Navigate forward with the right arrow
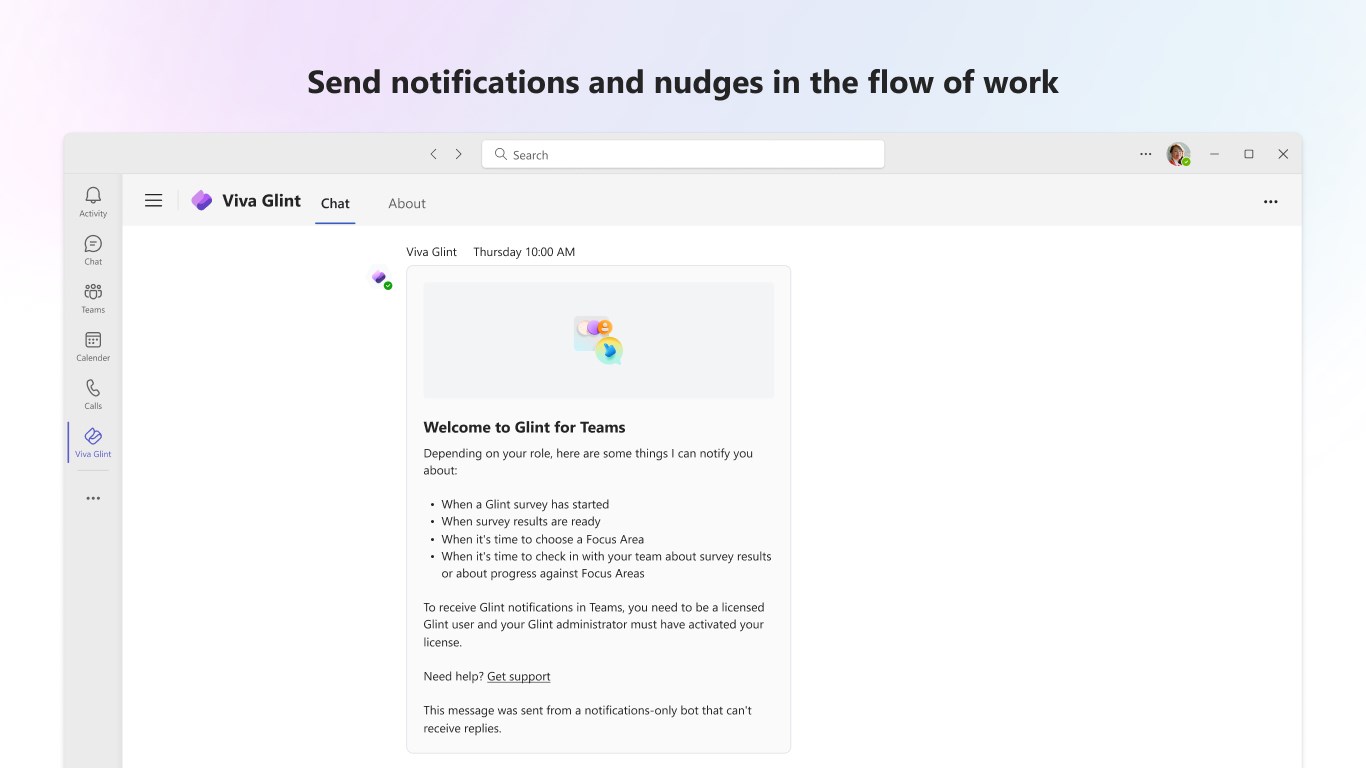The image size is (1366, 768). point(459,154)
